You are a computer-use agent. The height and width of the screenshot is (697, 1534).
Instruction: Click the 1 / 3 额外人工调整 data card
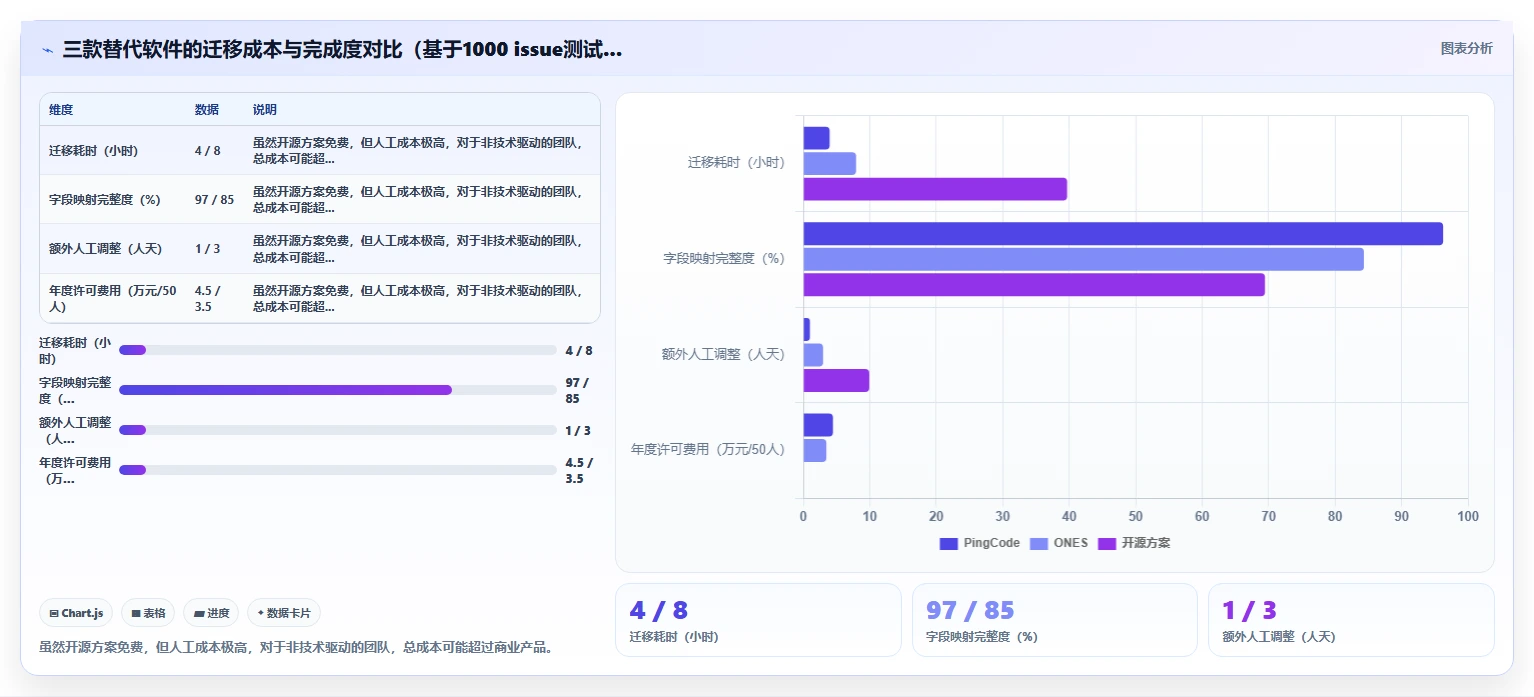[x=1351, y=620]
